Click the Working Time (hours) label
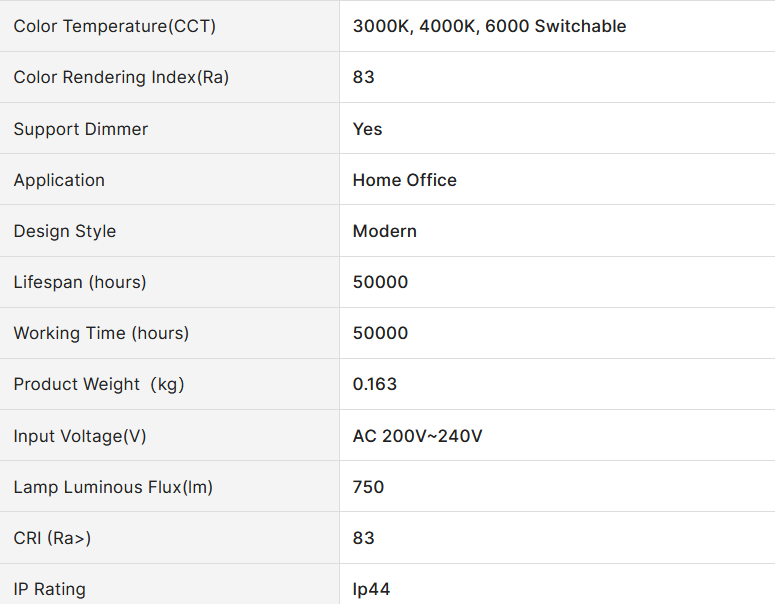775x604 pixels. click(101, 333)
